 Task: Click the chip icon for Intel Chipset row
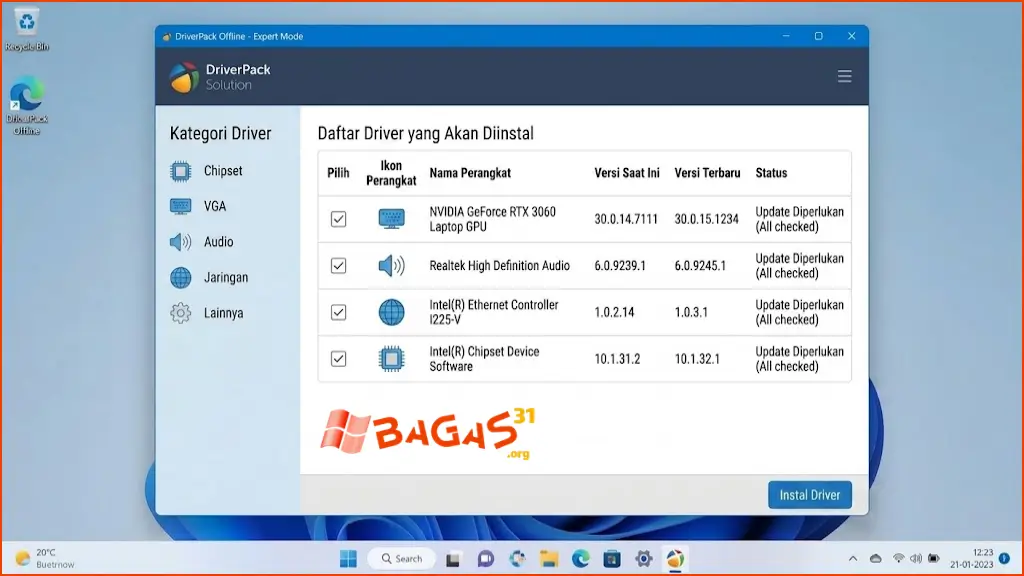(x=391, y=359)
